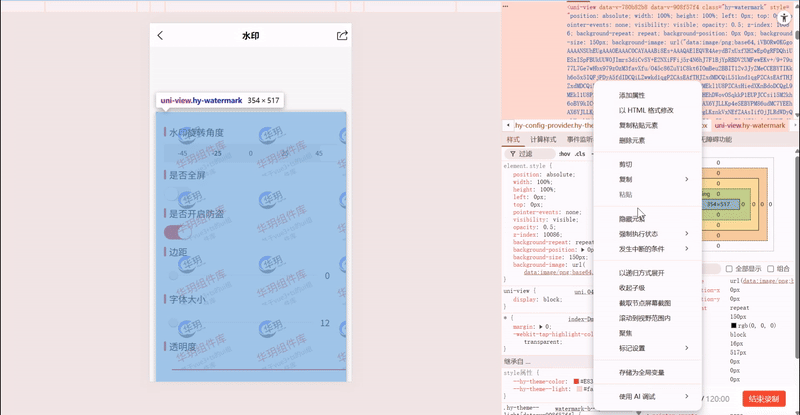Tap the back arrow in the 水印 page header

pyautogui.click(x=160, y=35)
